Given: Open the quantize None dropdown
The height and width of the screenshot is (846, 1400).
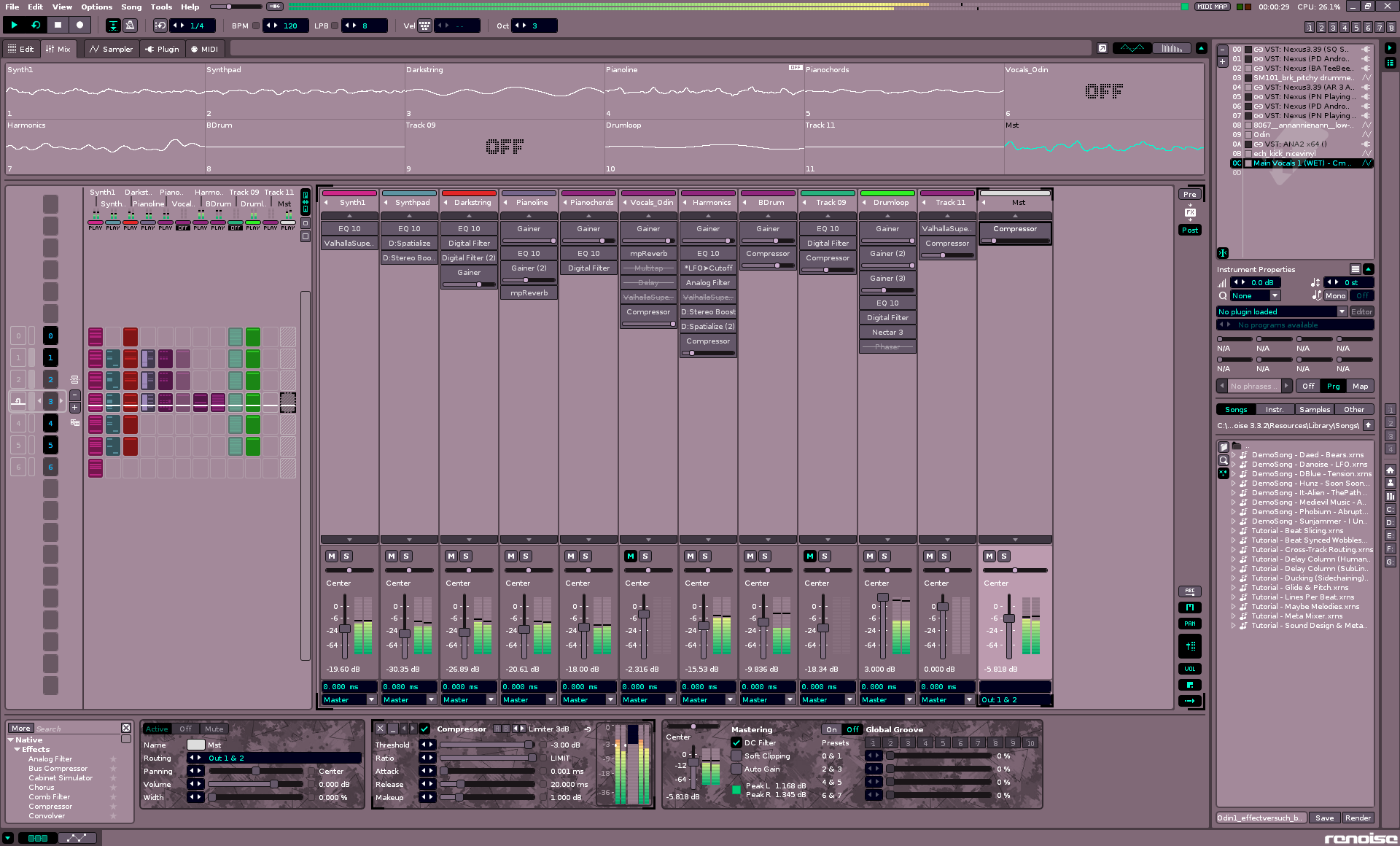Looking at the screenshot, I should point(1255,295).
